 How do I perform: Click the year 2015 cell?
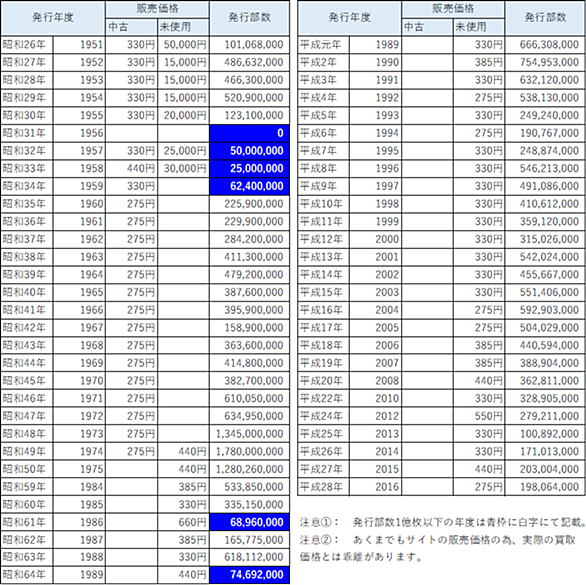[376, 469]
